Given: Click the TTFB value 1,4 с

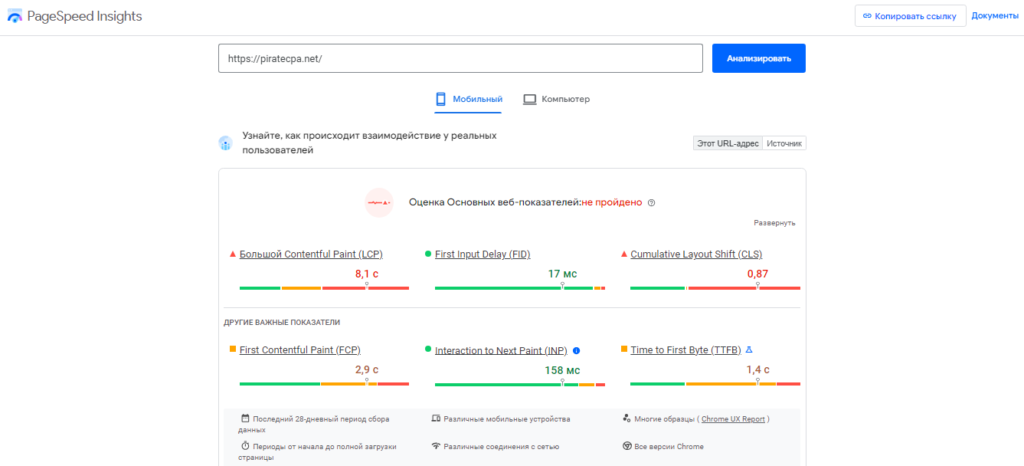Looking at the screenshot, I should 758,369.
